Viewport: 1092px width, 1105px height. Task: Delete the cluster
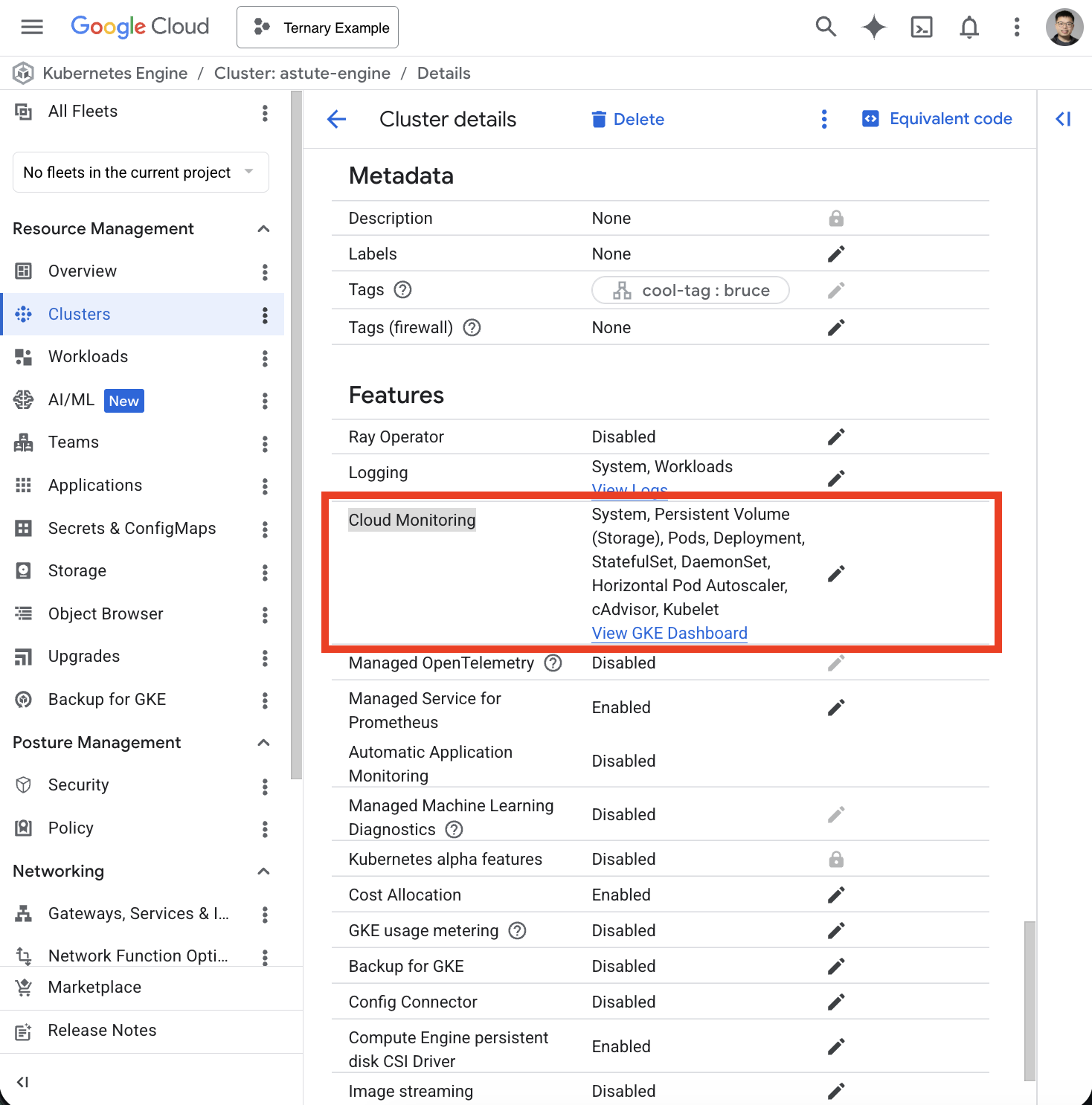coord(628,119)
